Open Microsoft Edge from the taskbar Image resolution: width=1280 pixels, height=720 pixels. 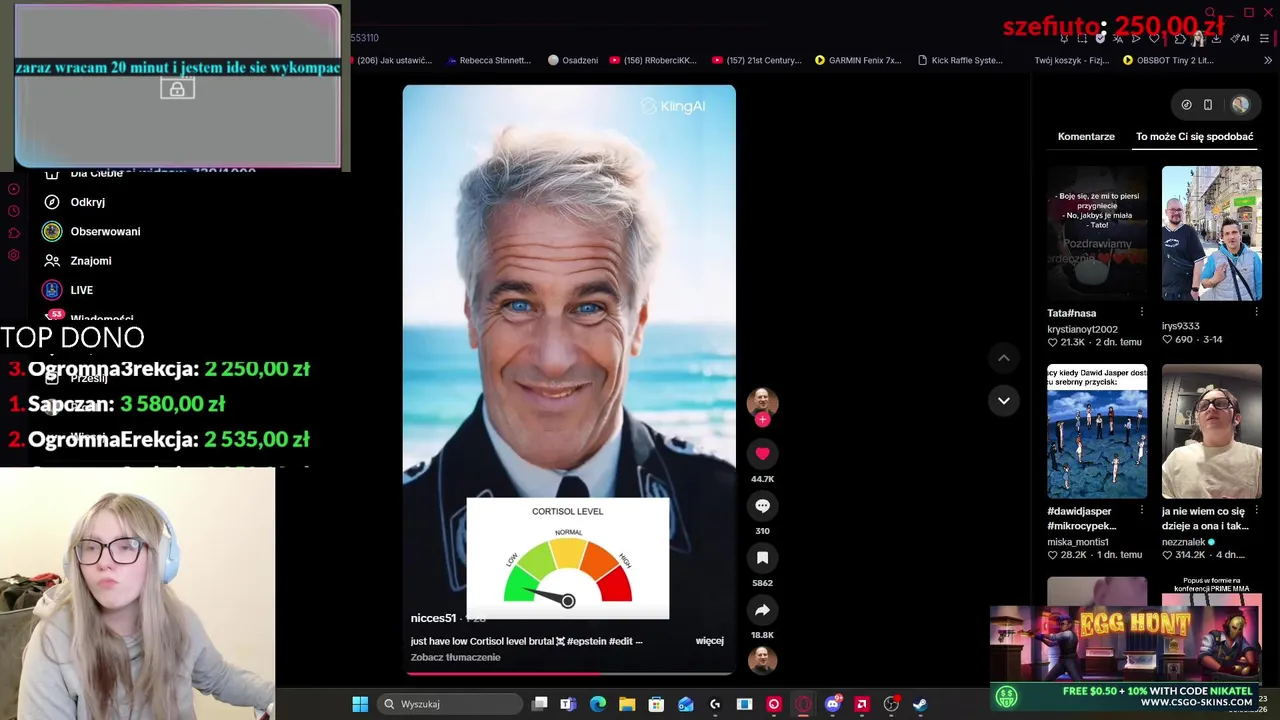598,704
